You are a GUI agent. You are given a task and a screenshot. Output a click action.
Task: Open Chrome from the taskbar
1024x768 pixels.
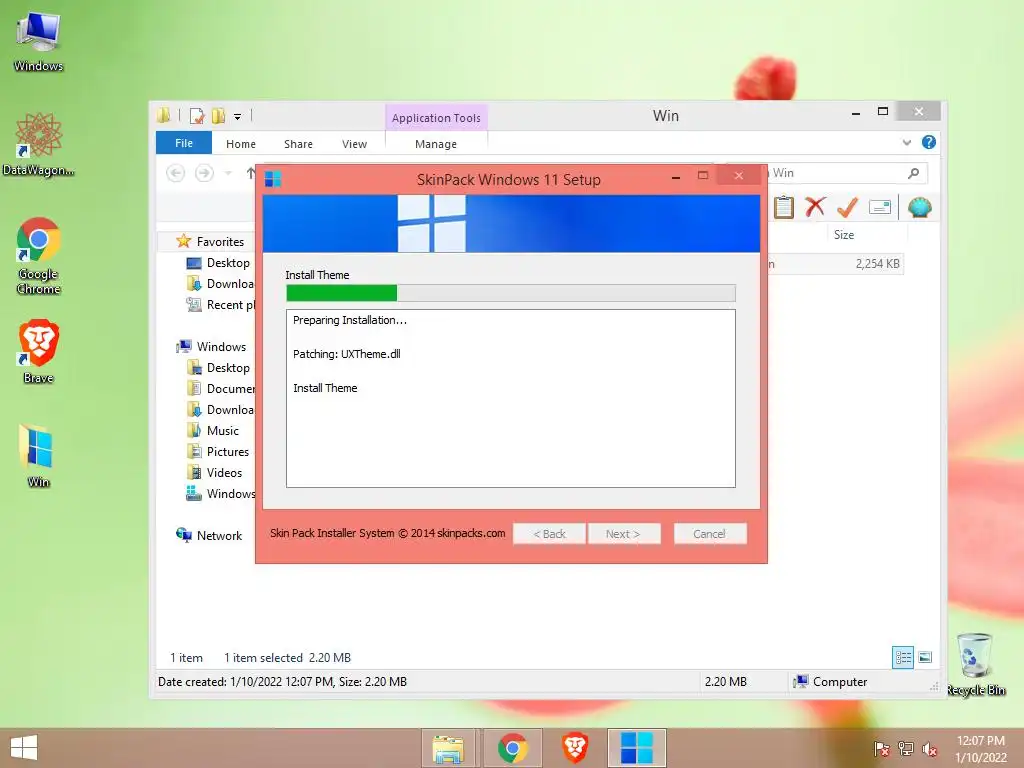513,748
